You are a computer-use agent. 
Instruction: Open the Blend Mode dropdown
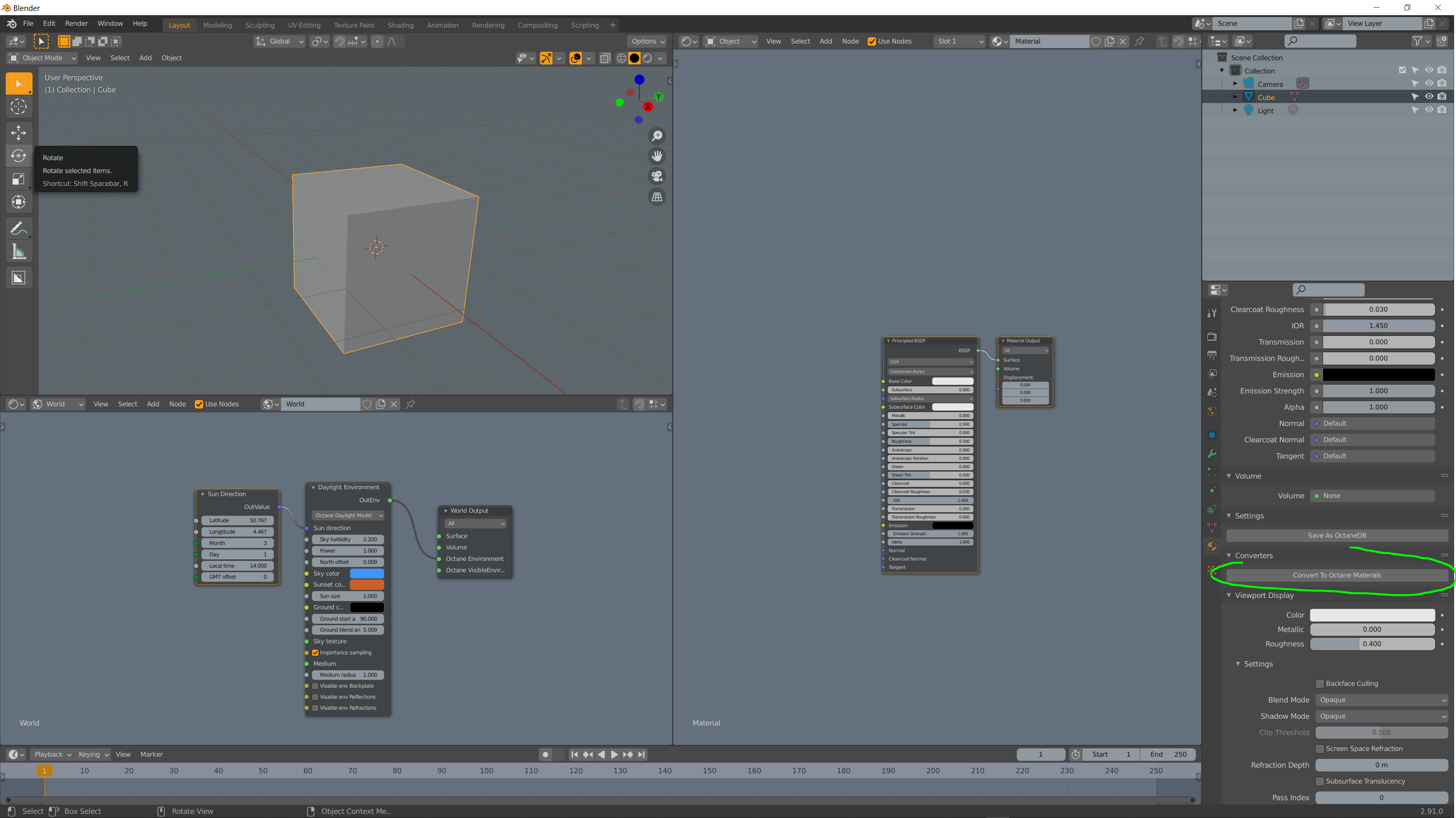coord(1381,700)
